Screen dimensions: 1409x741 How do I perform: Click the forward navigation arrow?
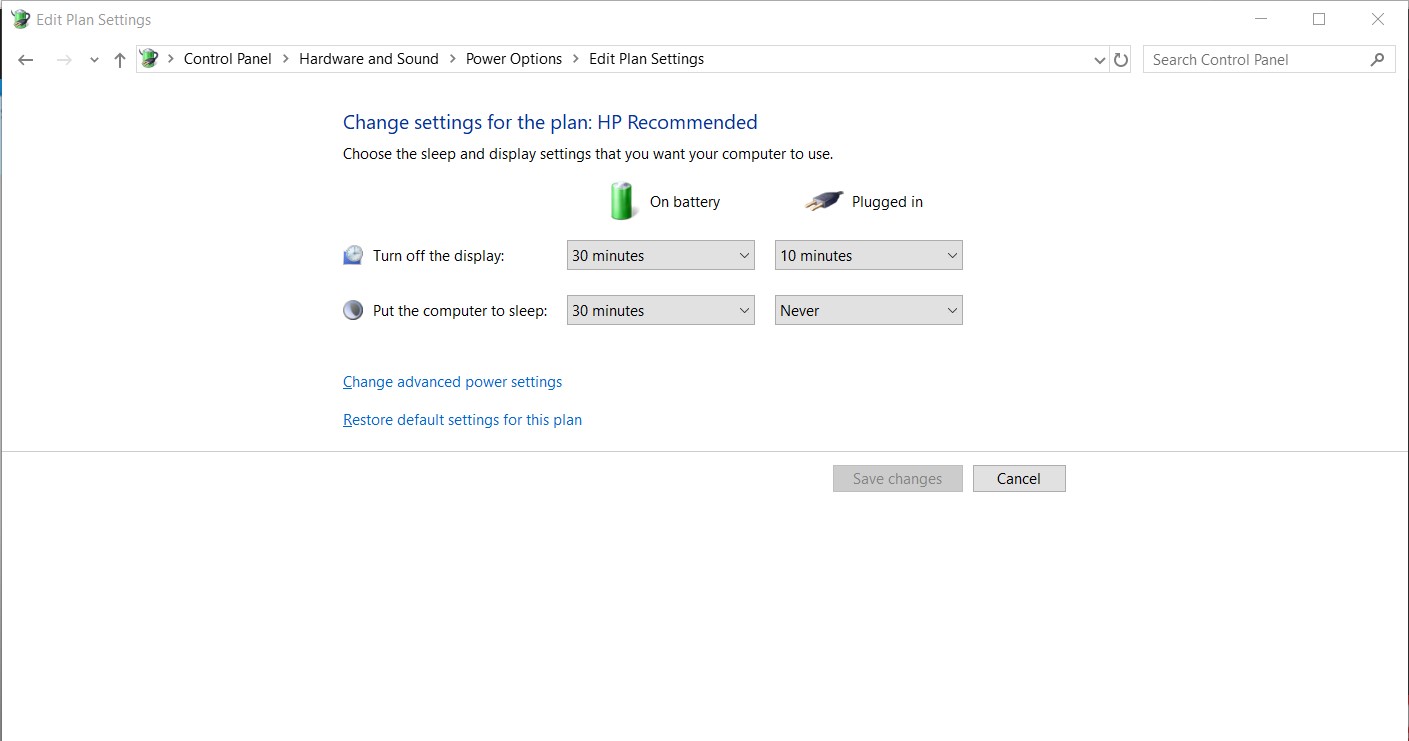coord(64,60)
